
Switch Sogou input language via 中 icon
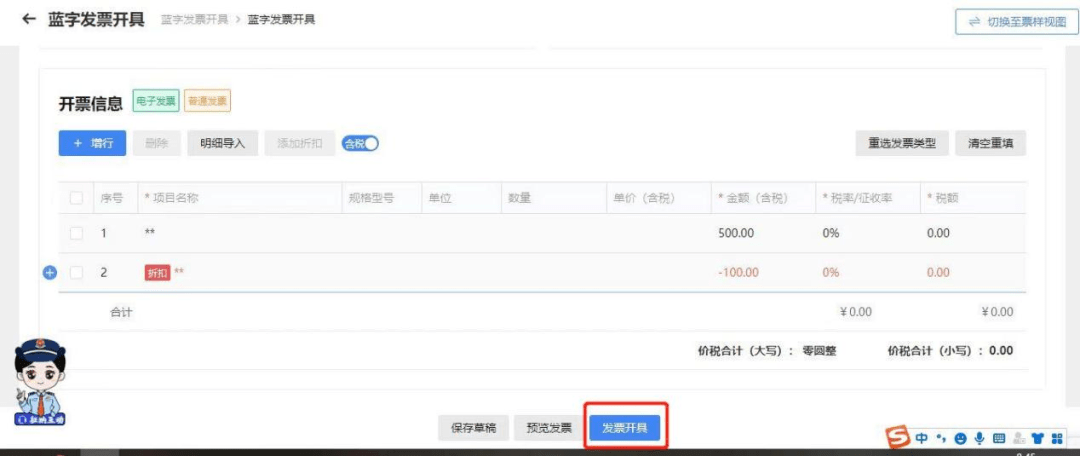click(921, 438)
